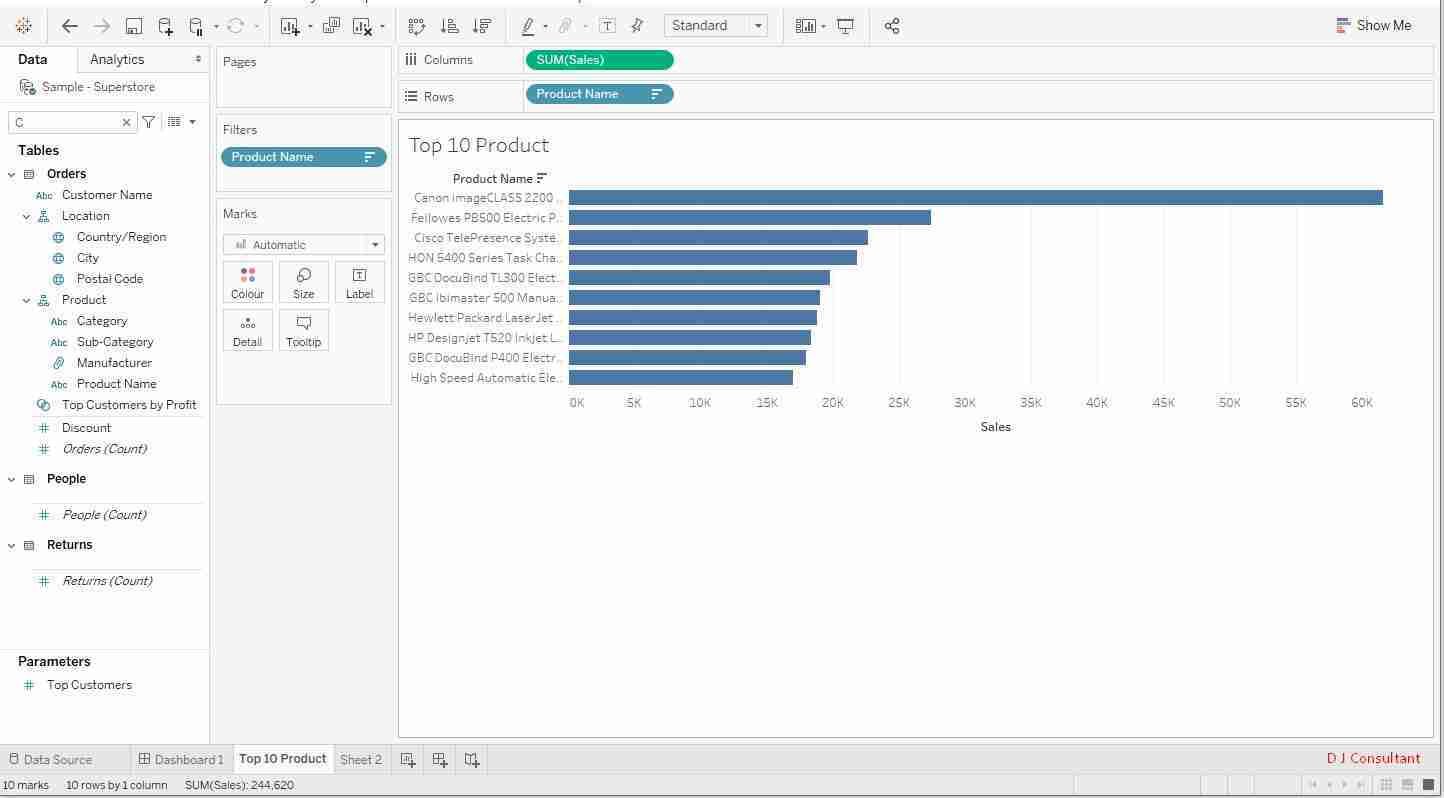1444x798 pixels.
Task: Sort bars ascending via toolbar icon
Action: (449, 26)
